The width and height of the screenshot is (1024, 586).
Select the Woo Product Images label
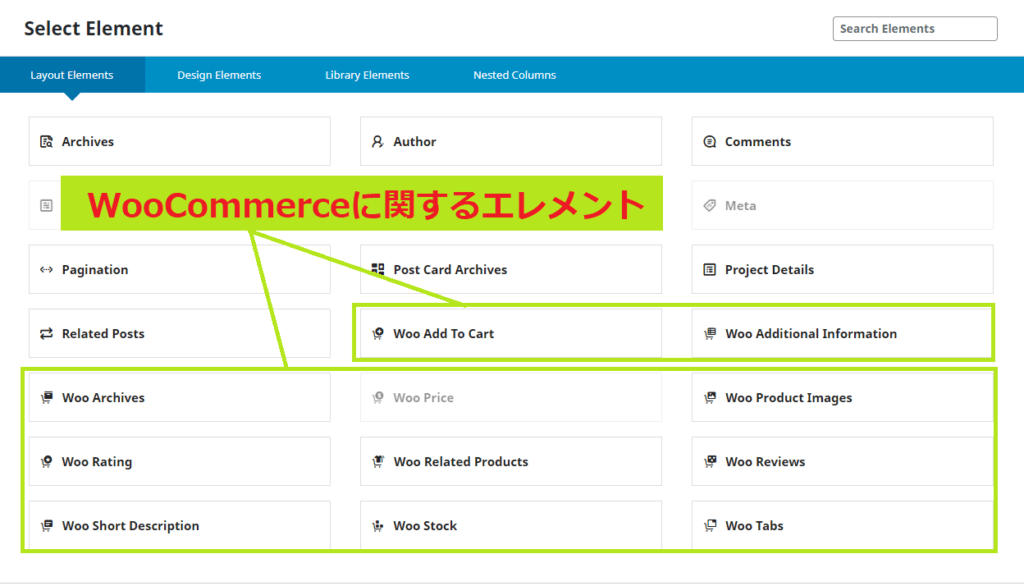pyautogui.click(x=788, y=398)
